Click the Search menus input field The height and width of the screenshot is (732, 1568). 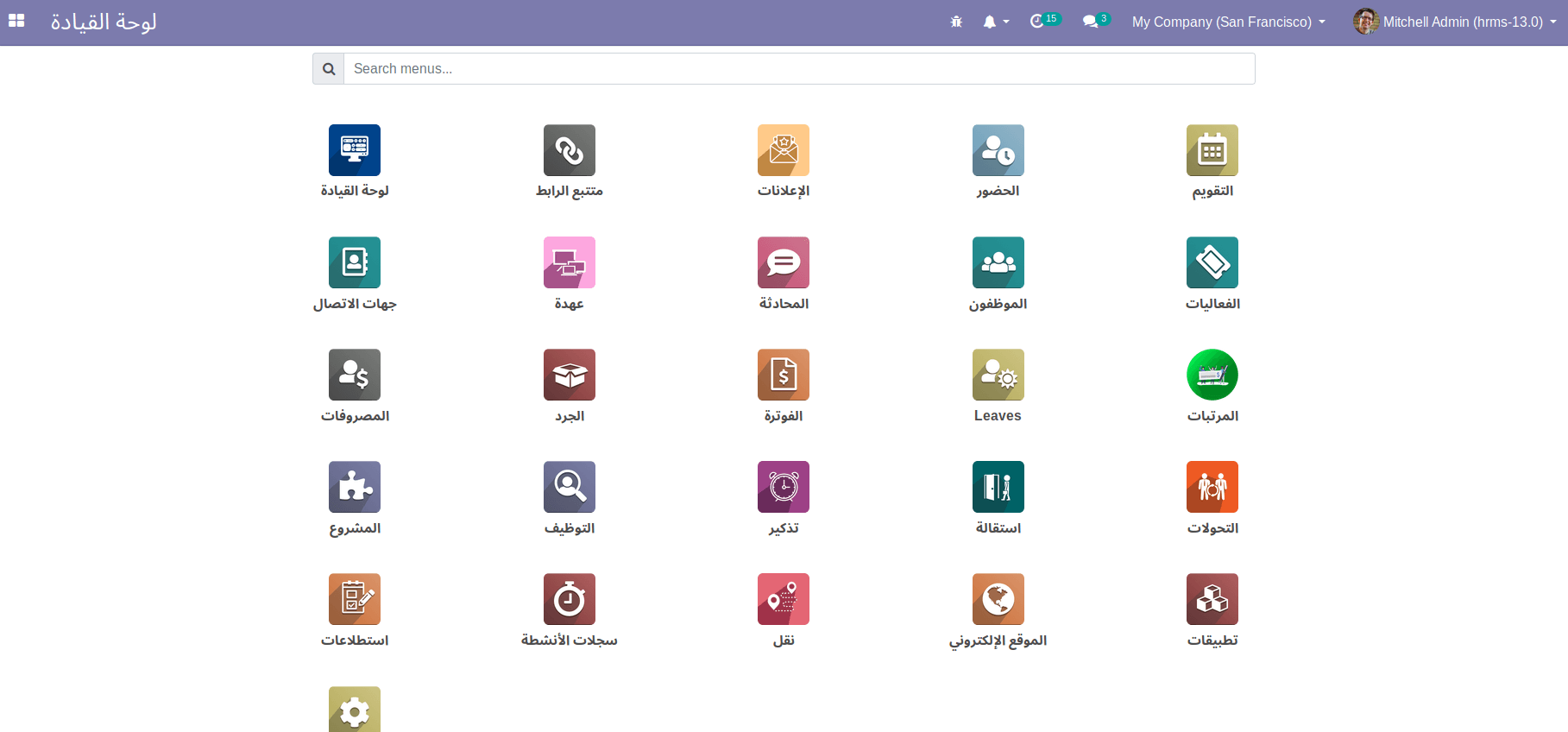[799, 68]
